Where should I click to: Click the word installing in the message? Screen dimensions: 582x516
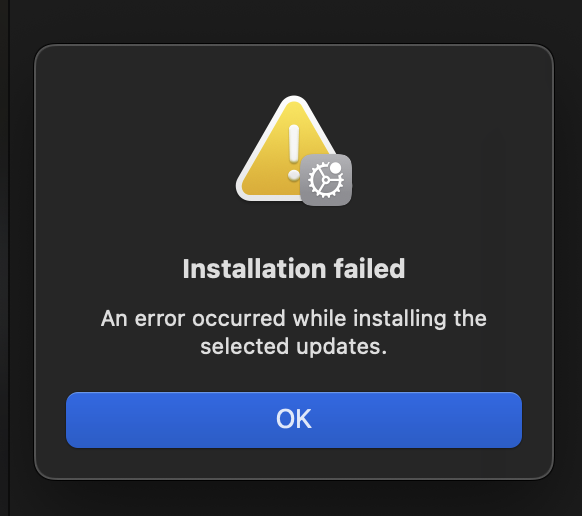[x=399, y=319]
